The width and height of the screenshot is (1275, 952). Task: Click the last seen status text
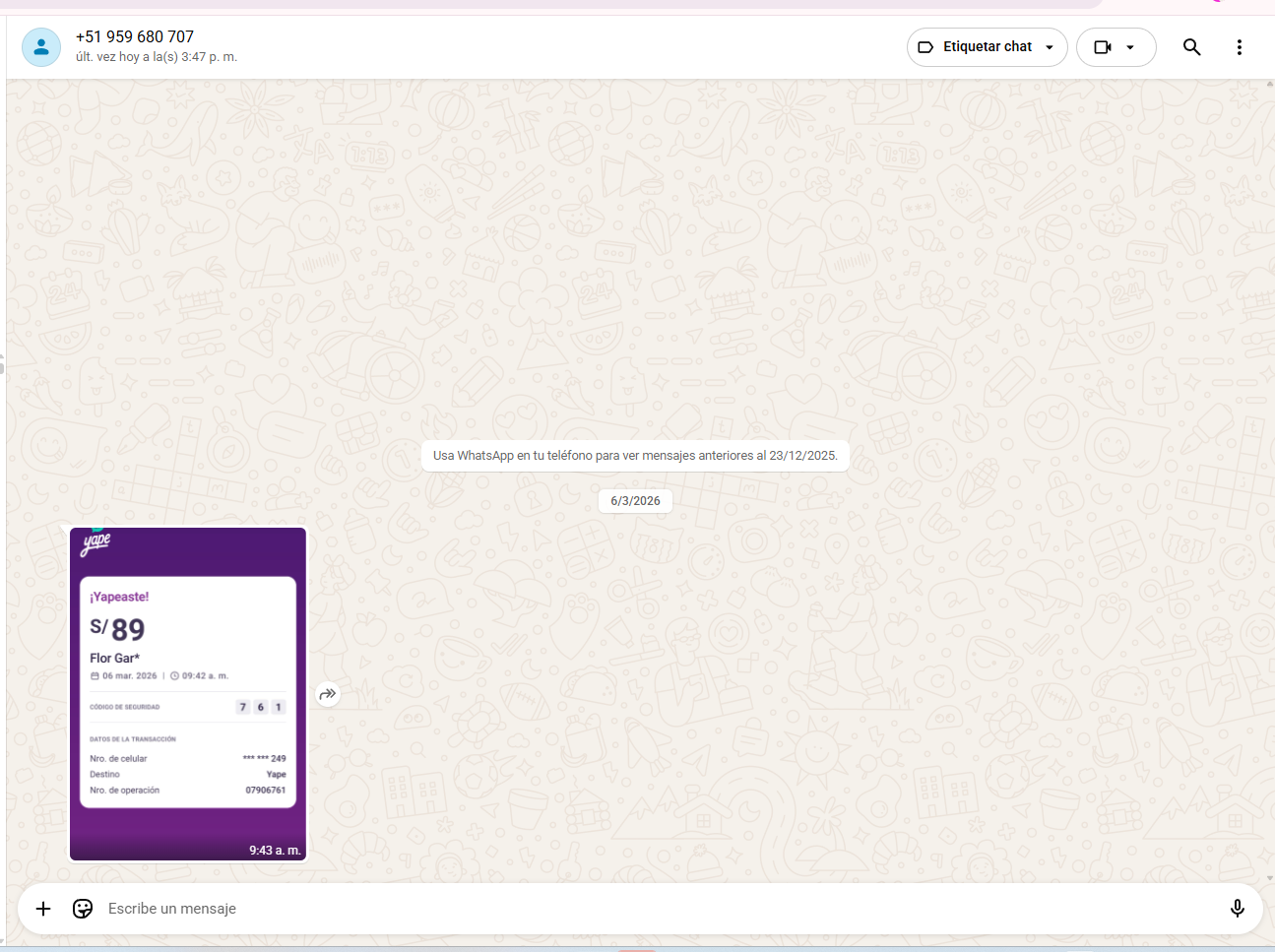point(157,57)
